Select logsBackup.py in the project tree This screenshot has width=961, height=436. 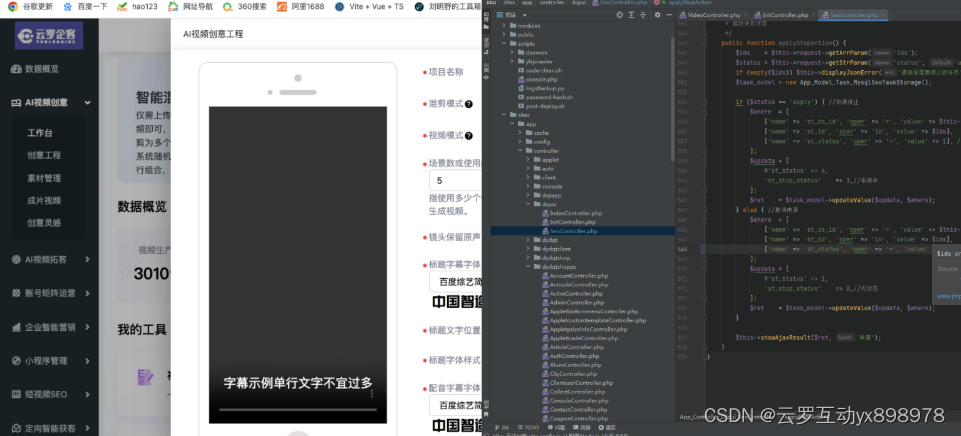[x=540, y=88]
